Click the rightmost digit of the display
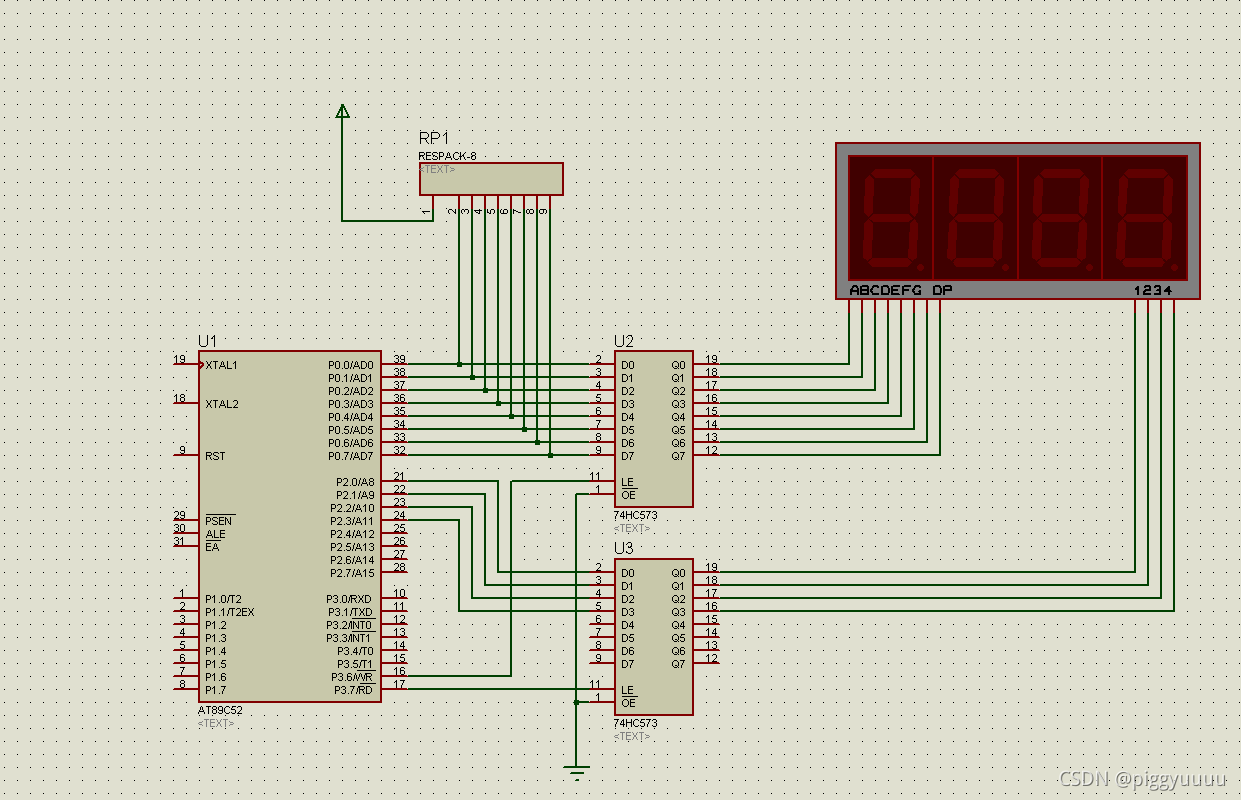This screenshot has height=800, width=1241. click(x=1145, y=218)
